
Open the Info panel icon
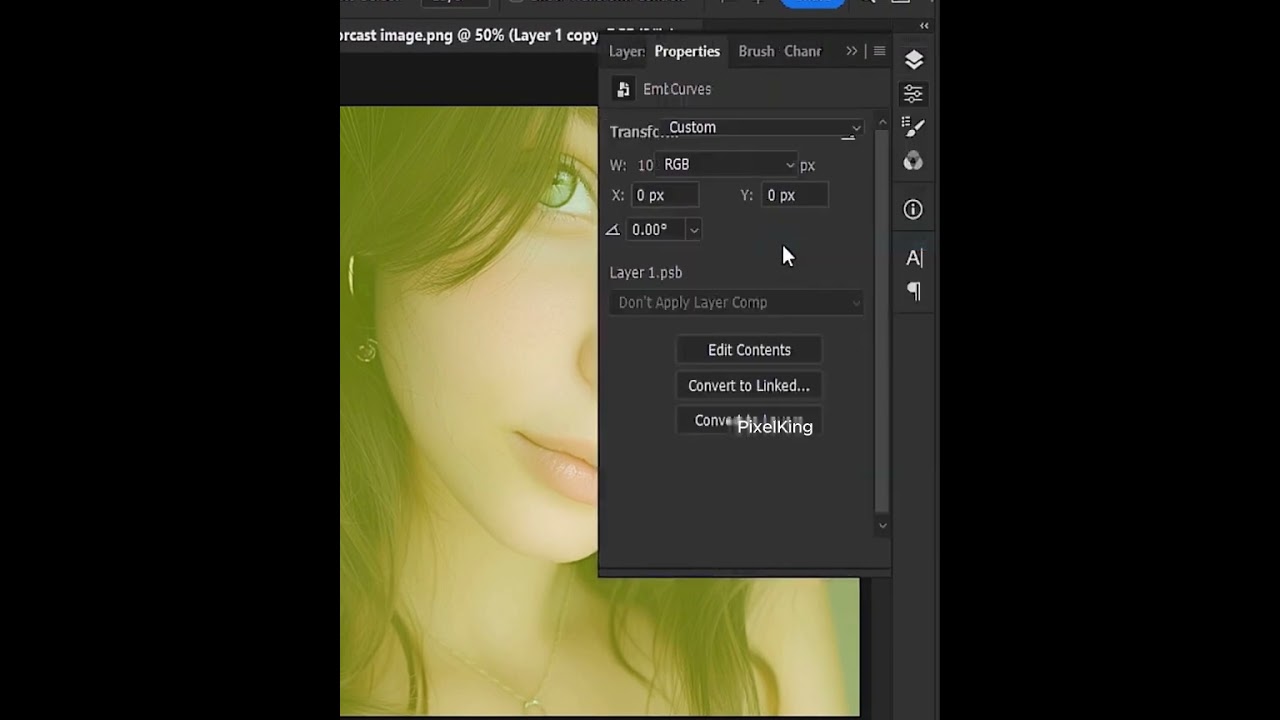point(913,209)
